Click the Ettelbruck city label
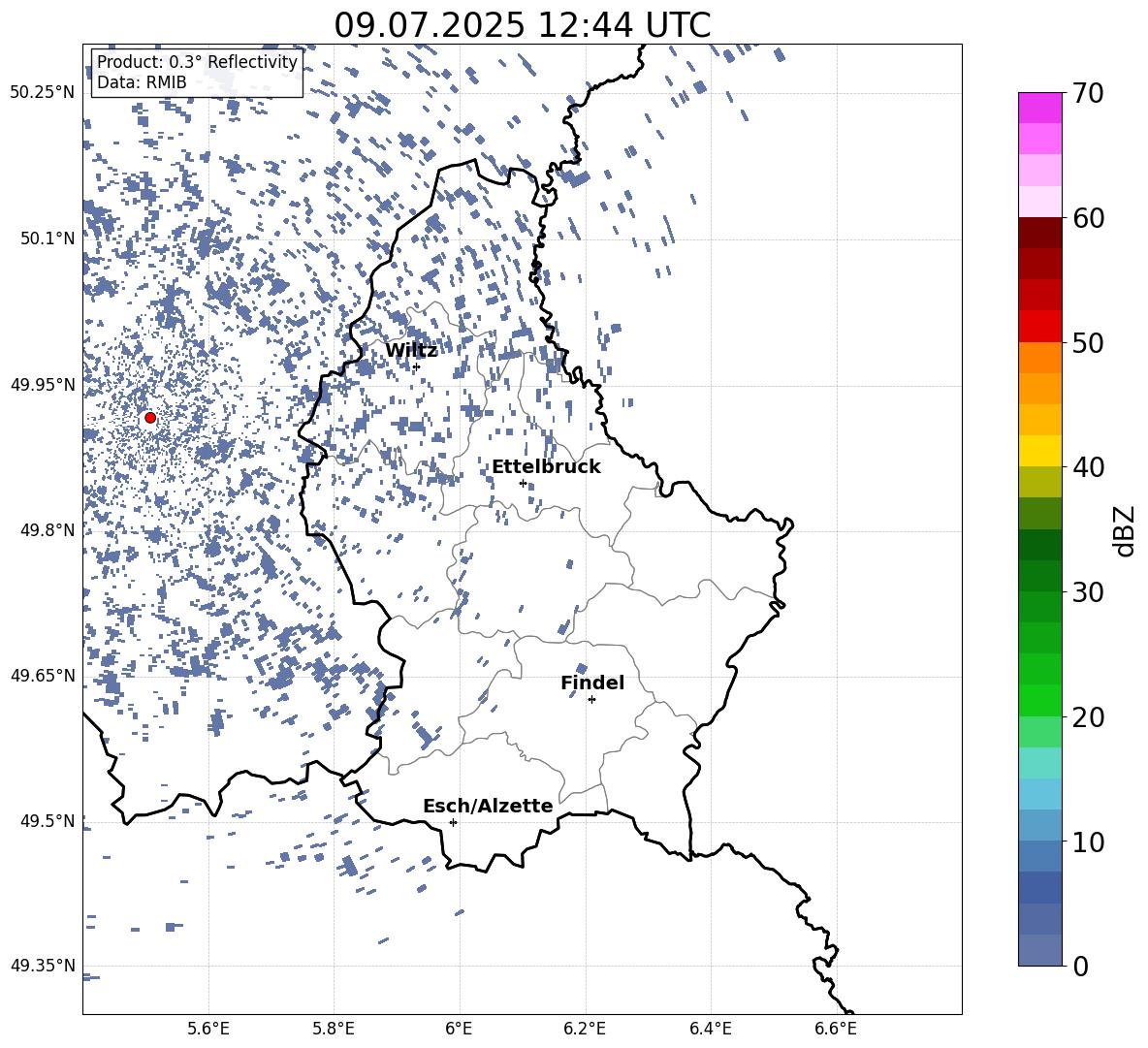 point(546,467)
